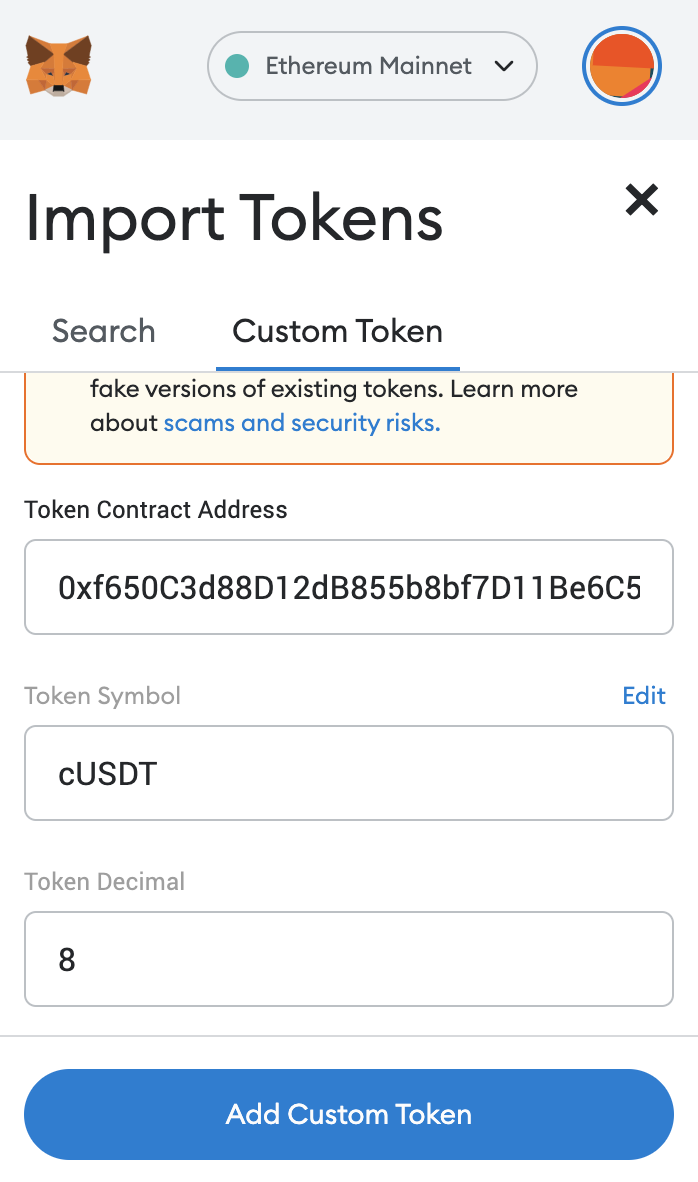Click the Token Decimal label

tap(105, 882)
